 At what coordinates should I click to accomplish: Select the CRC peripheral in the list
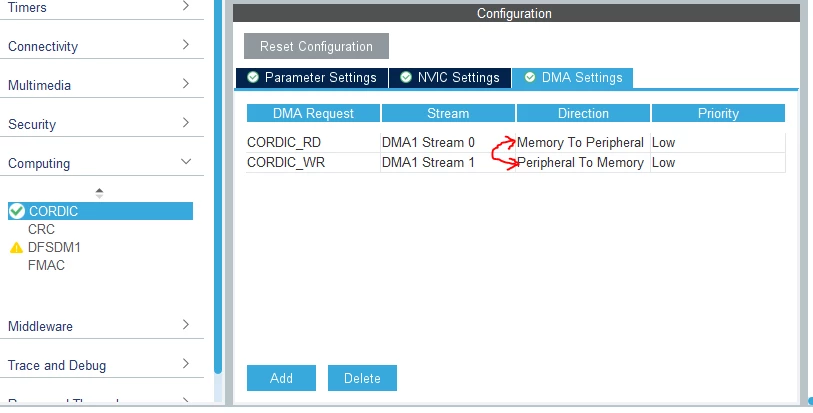[41, 229]
